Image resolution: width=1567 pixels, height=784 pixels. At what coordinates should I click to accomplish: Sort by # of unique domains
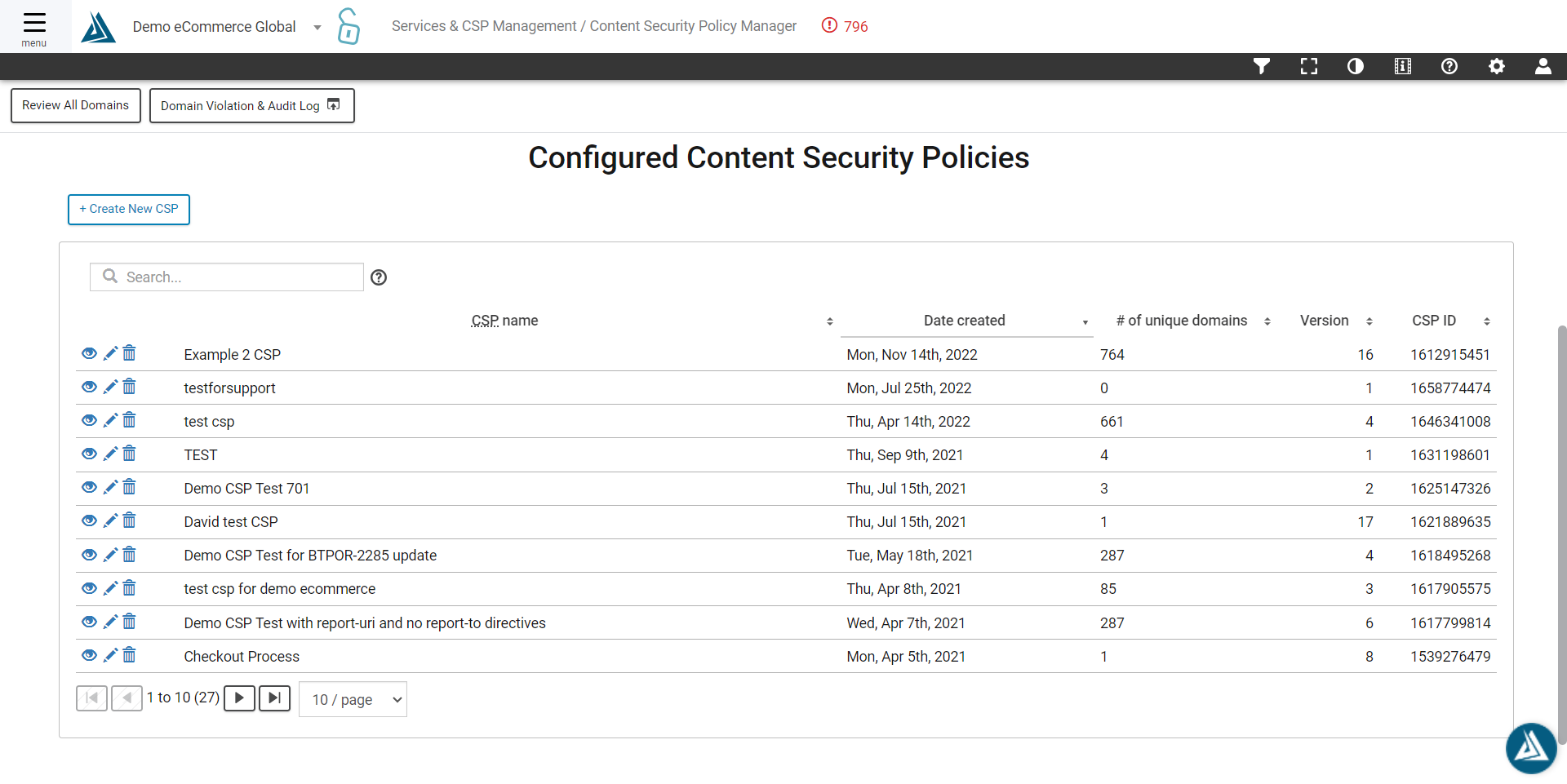(1267, 321)
